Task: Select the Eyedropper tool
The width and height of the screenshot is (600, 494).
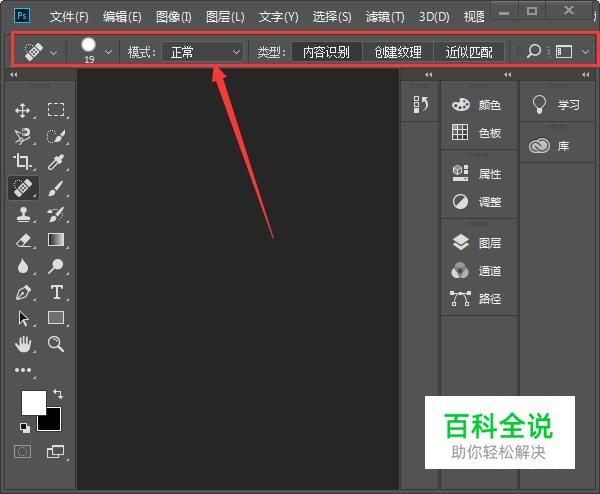Action: (56, 162)
